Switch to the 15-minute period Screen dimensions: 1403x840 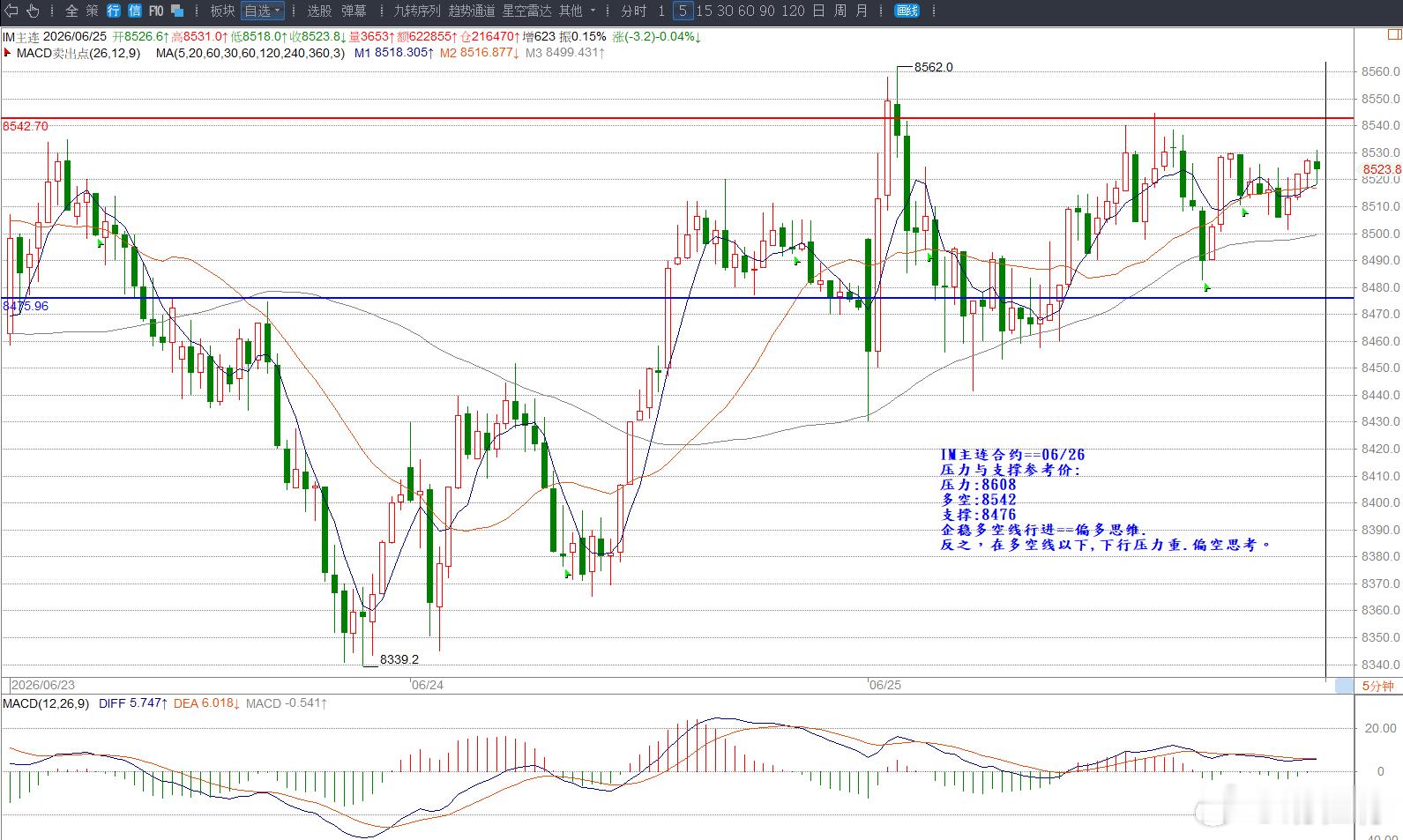pyautogui.click(x=705, y=11)
